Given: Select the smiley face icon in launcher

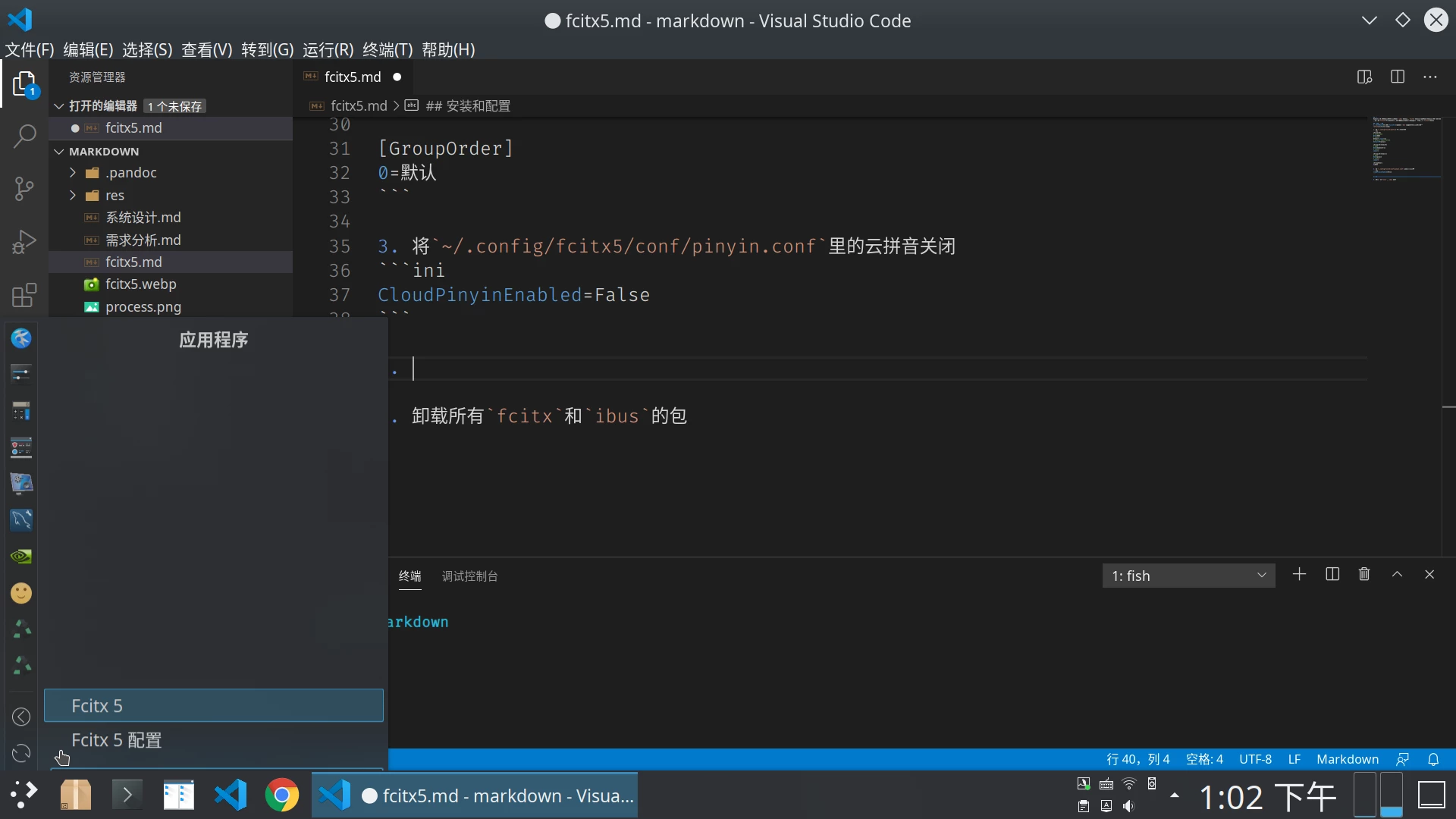Looking at the screenshot, I should tap(21, 593).
